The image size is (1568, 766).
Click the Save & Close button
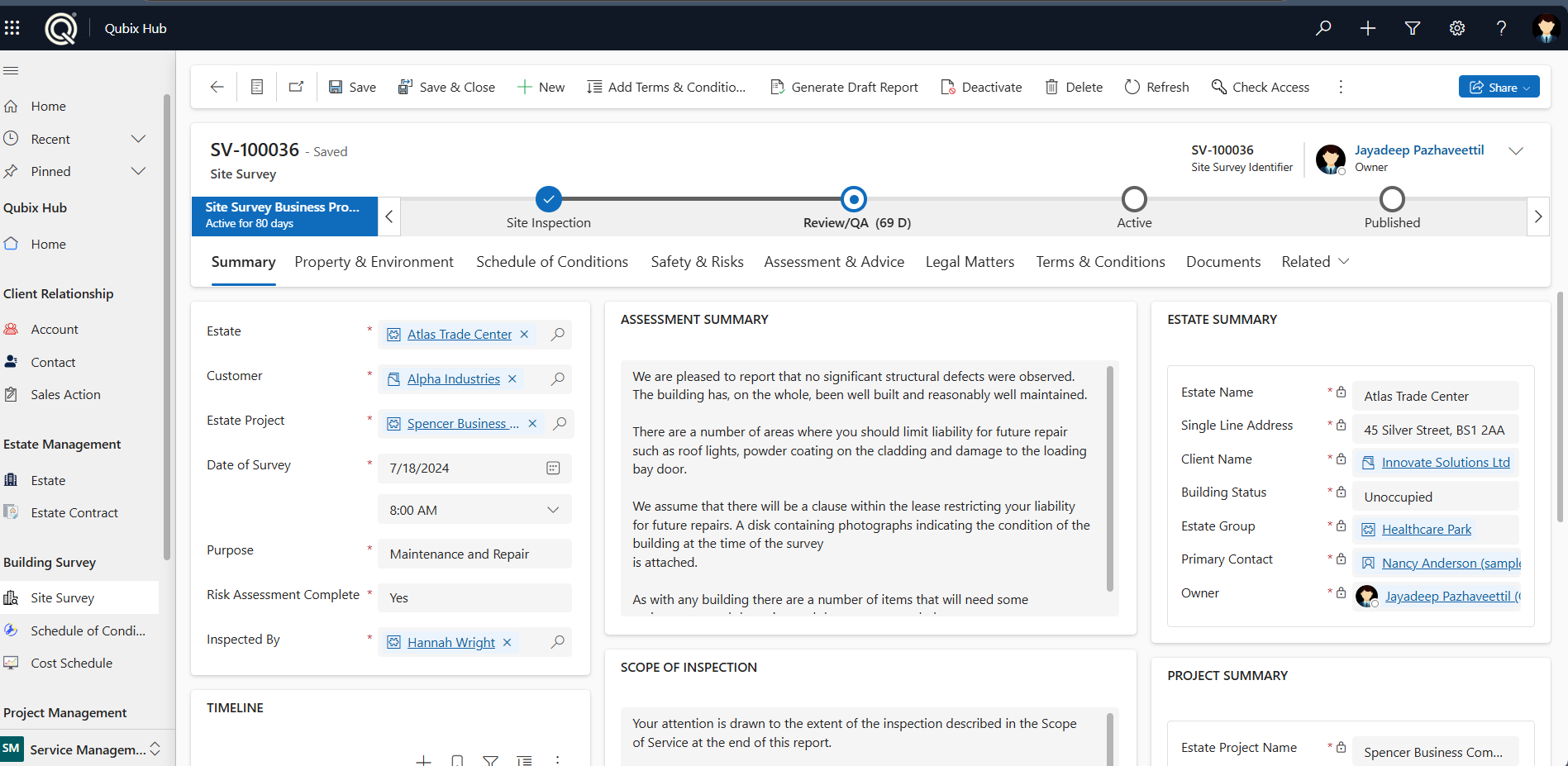point(447,87)
